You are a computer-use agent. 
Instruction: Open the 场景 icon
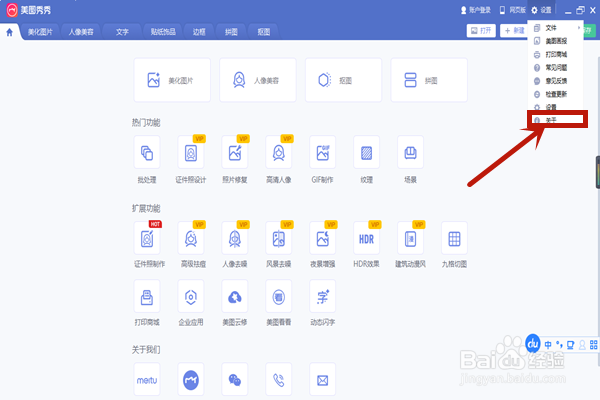point(411,152)
